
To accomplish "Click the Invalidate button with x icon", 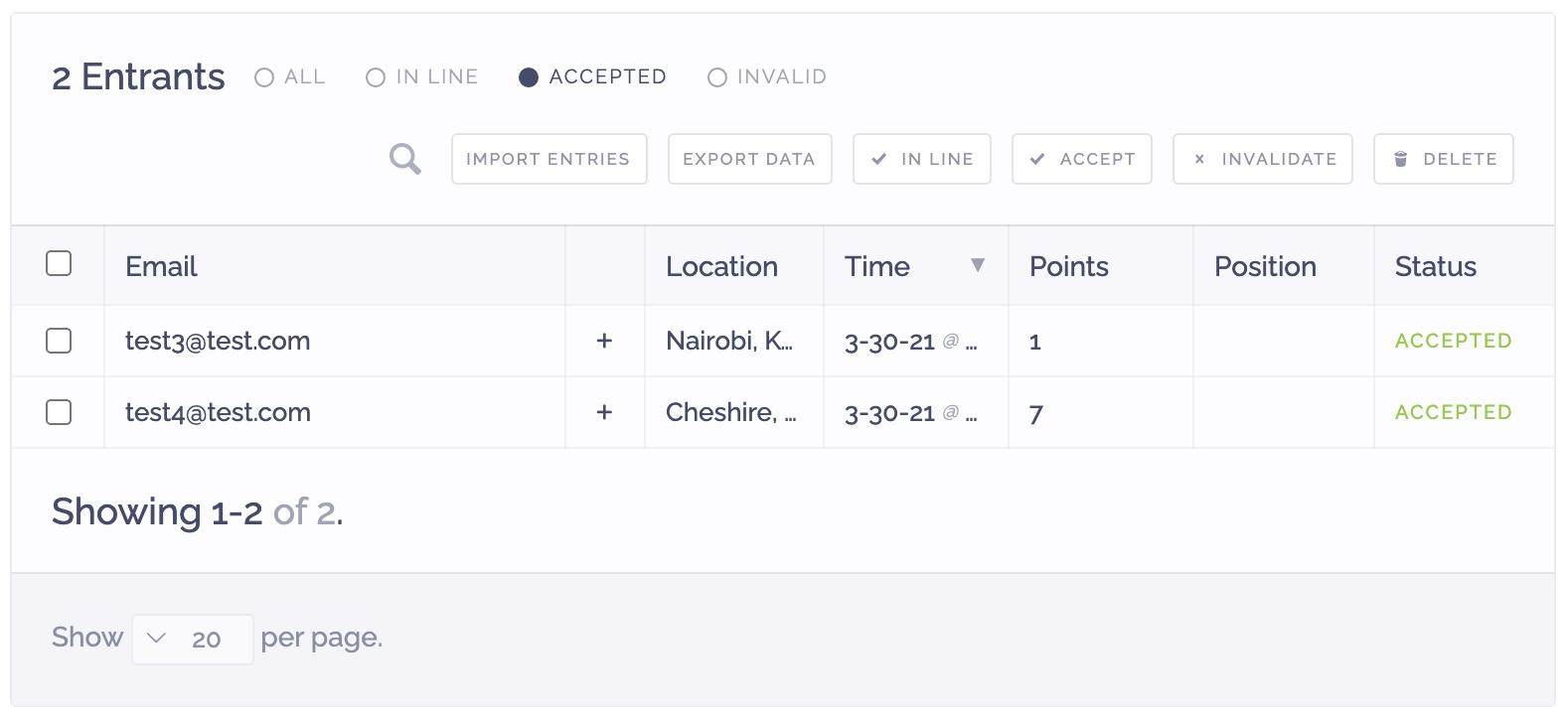I will click(1262, 159).
